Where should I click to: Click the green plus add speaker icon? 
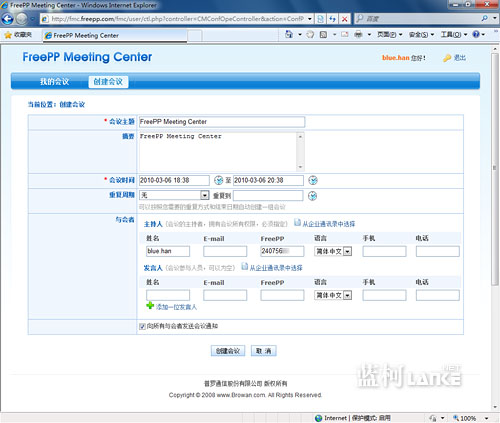point(150,305)
